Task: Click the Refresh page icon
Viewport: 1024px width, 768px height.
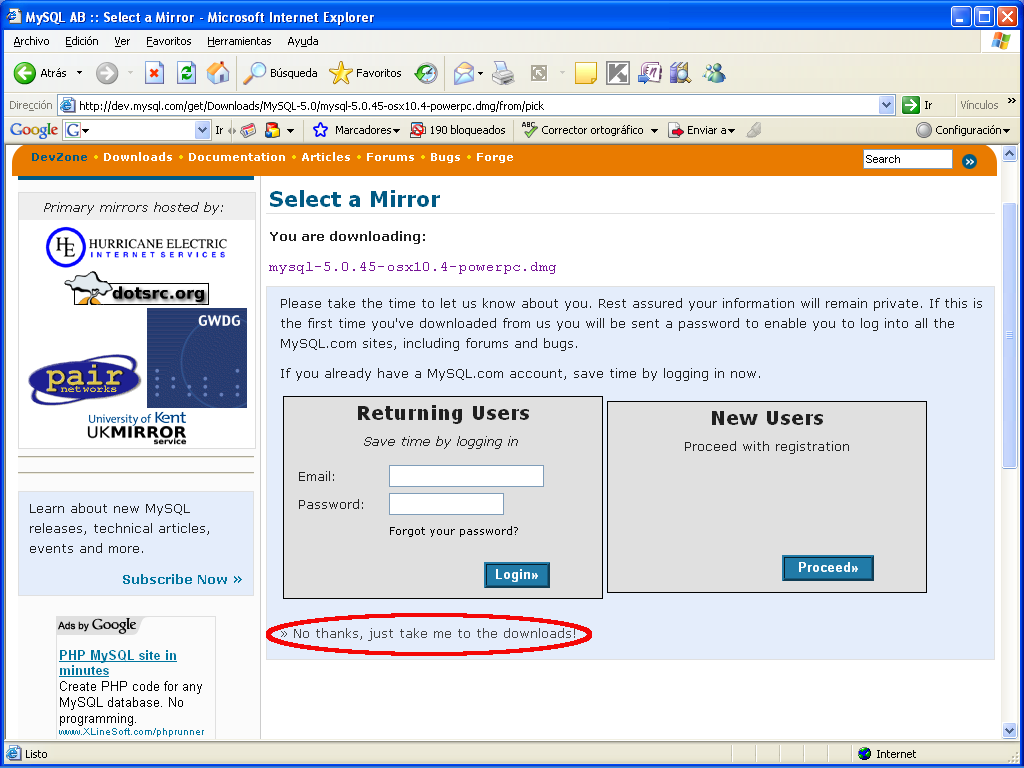Action: 187,73
